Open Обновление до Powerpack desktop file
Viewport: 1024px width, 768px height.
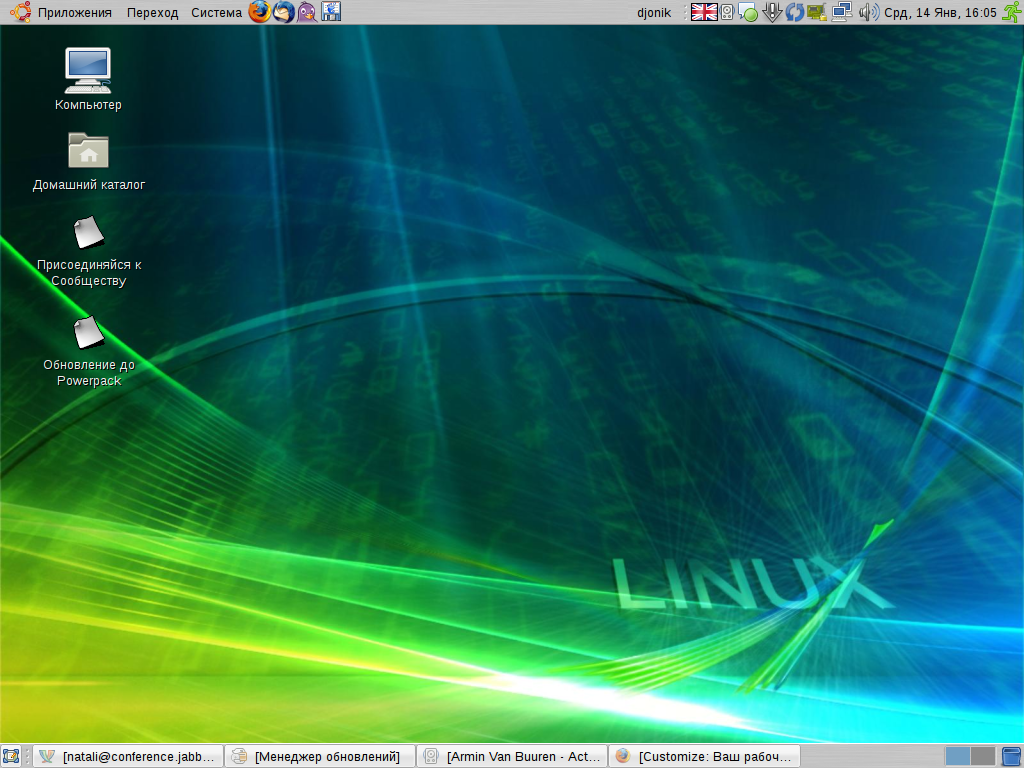coord(88,334)
